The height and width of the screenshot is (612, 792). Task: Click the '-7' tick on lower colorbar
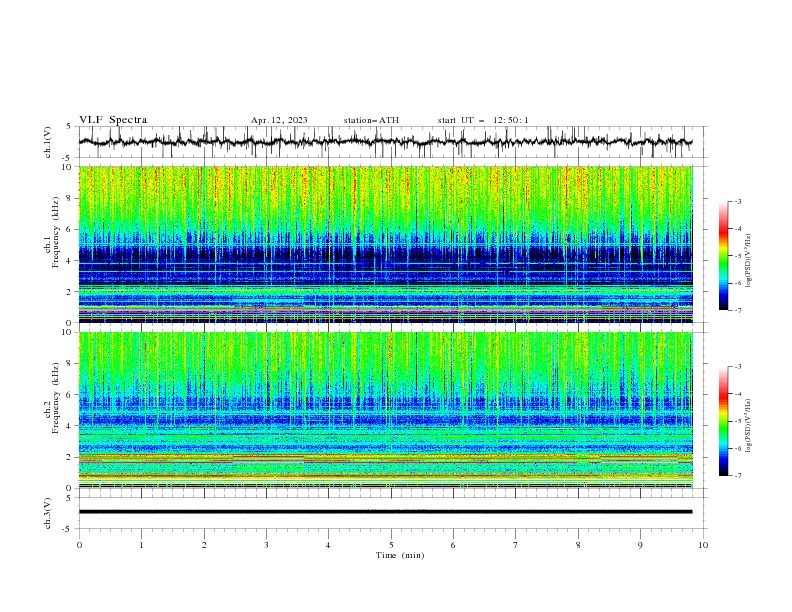point(737,475)
